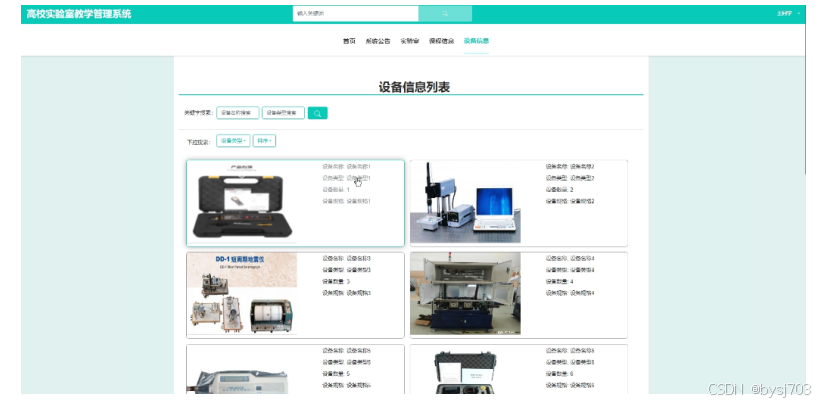Click the 设备数量: 4 text
Viewport: 830px width, 405px height.
point(560,282)
